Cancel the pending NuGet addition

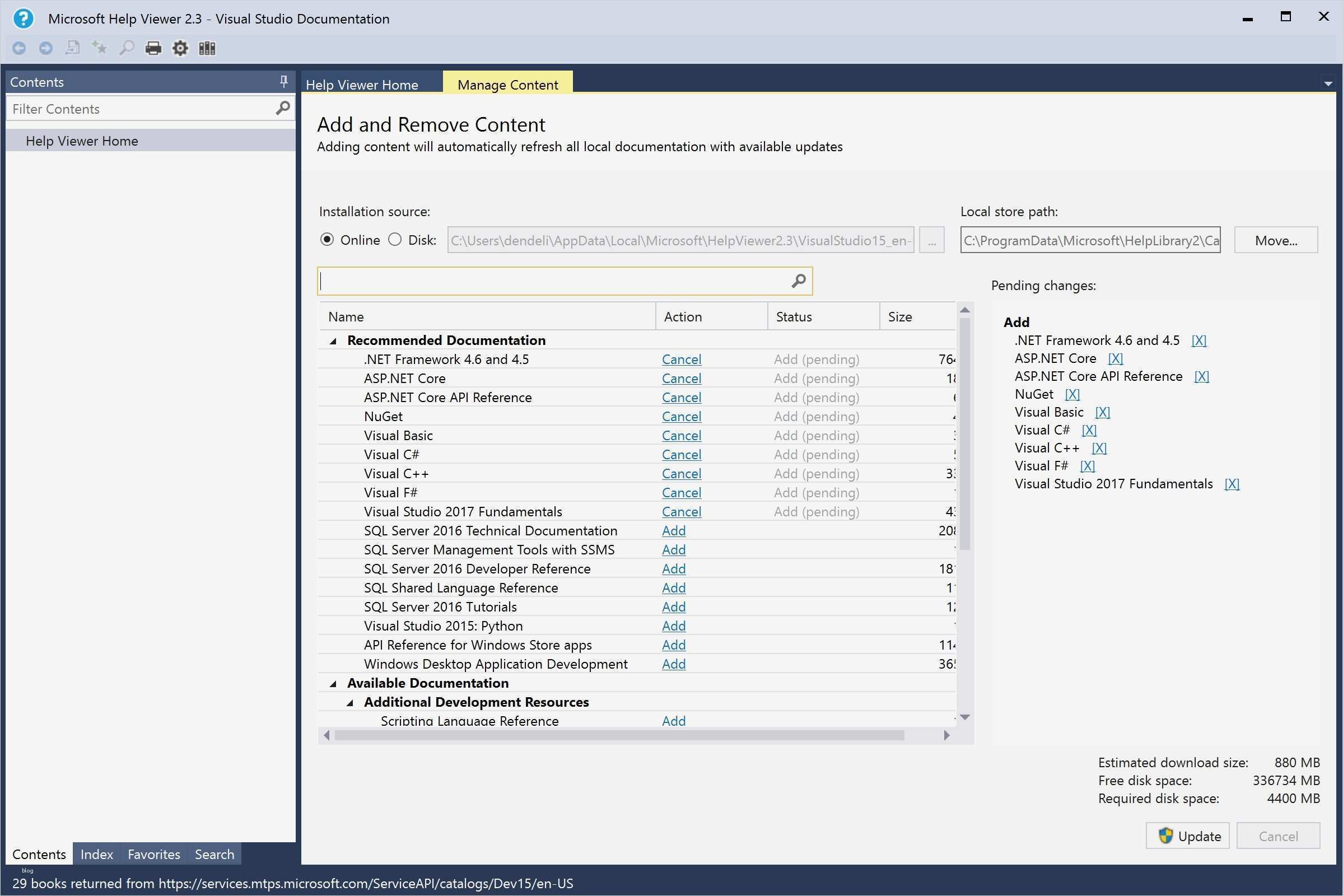(x=680, y=416)
